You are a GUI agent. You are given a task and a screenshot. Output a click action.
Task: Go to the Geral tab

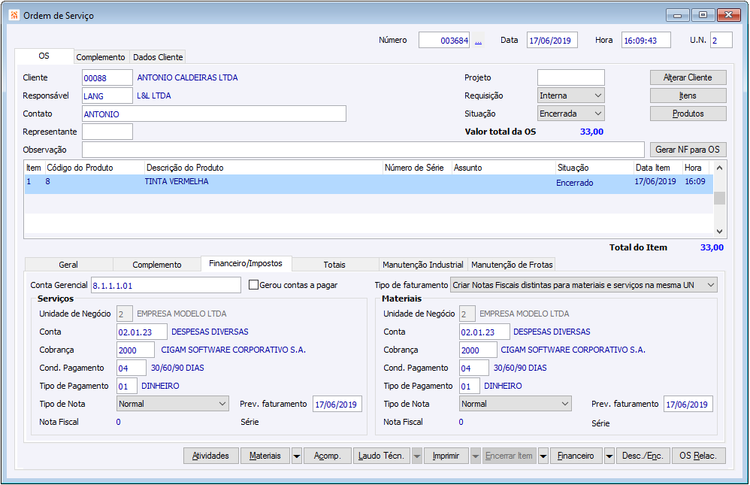tap(68, 264)
